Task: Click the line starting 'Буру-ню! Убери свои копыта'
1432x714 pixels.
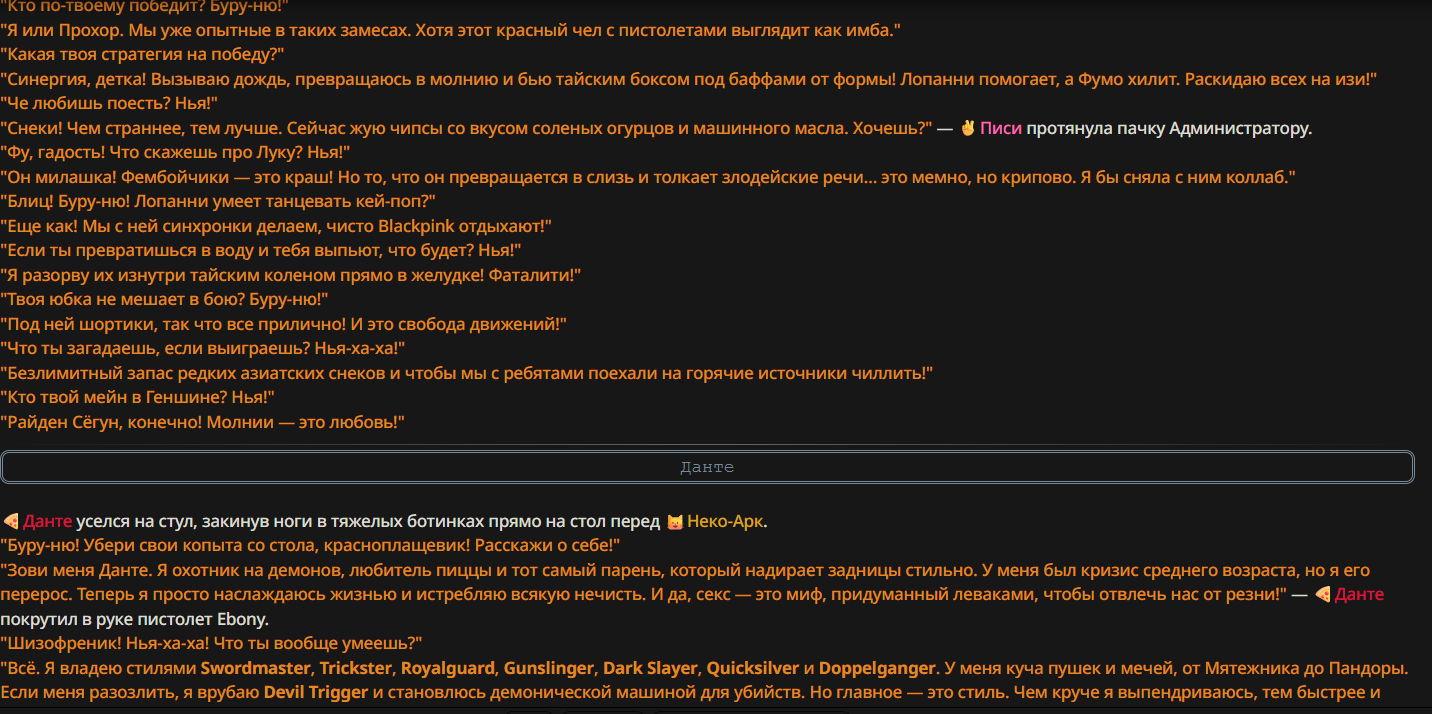Action: [311, 545]
